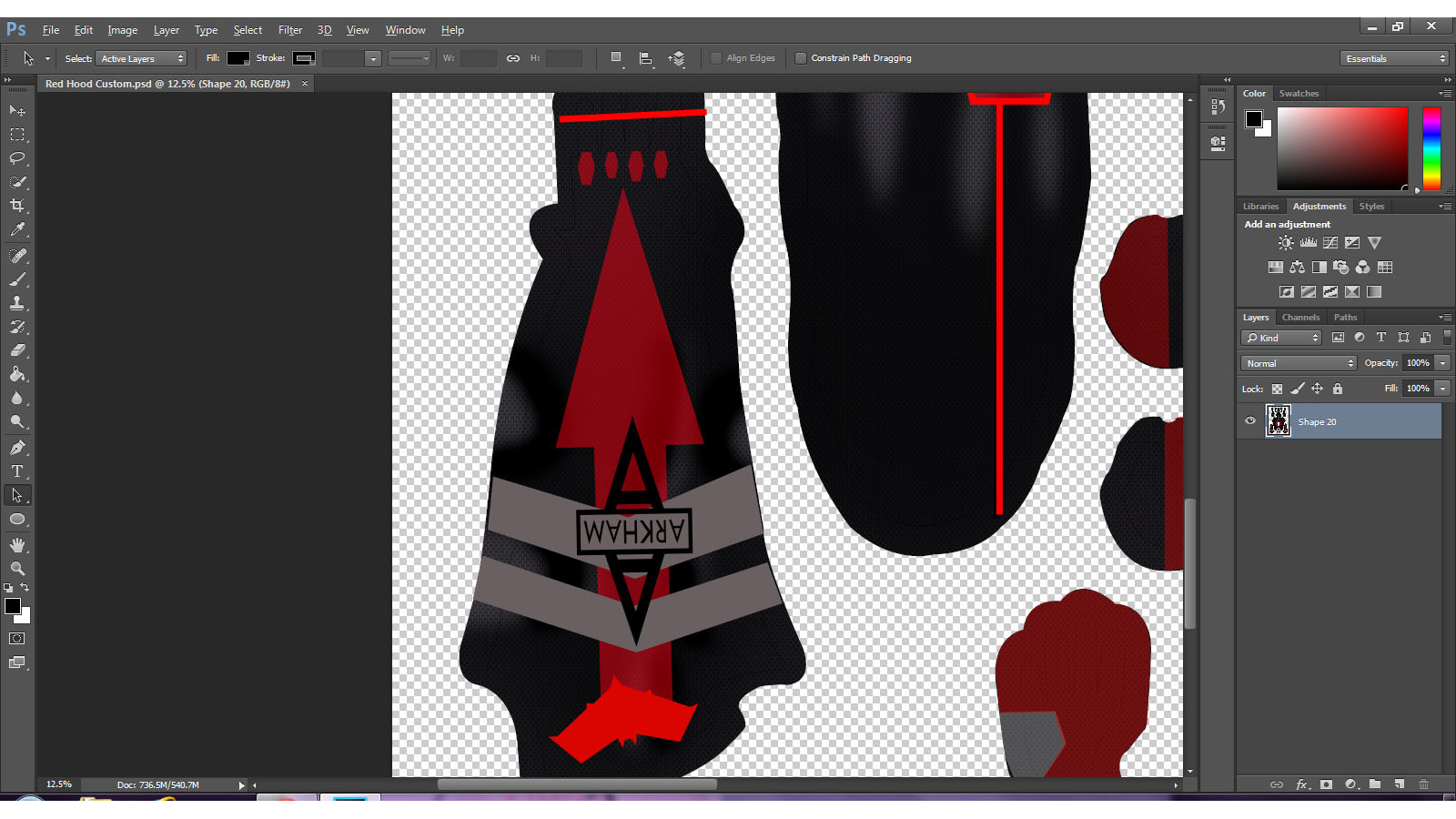
Task: Select the Dodge tool
Action: (x=17, y=422)
